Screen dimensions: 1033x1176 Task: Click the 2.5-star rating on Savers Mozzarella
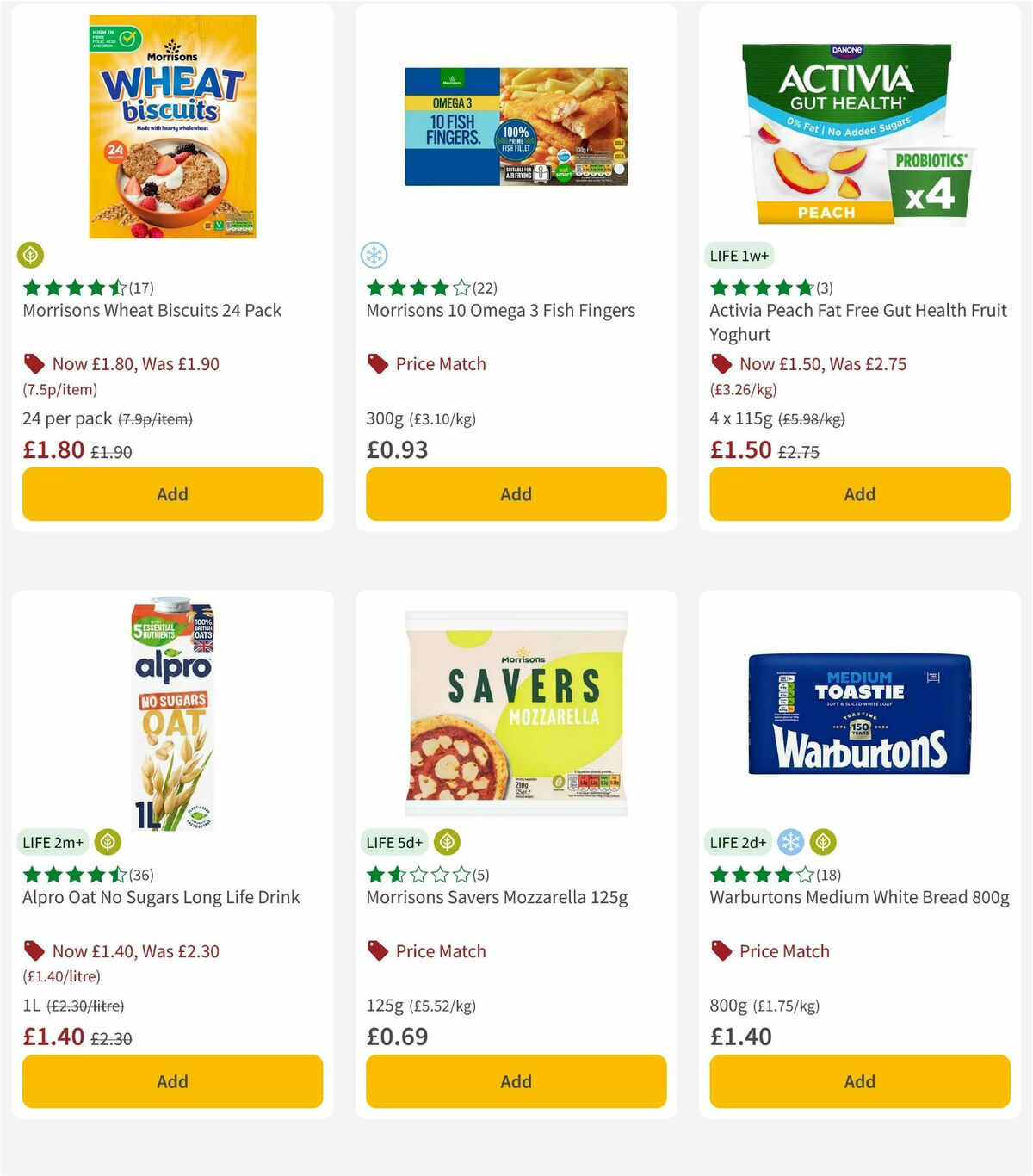pyautogui.click(x=411, y=875)
